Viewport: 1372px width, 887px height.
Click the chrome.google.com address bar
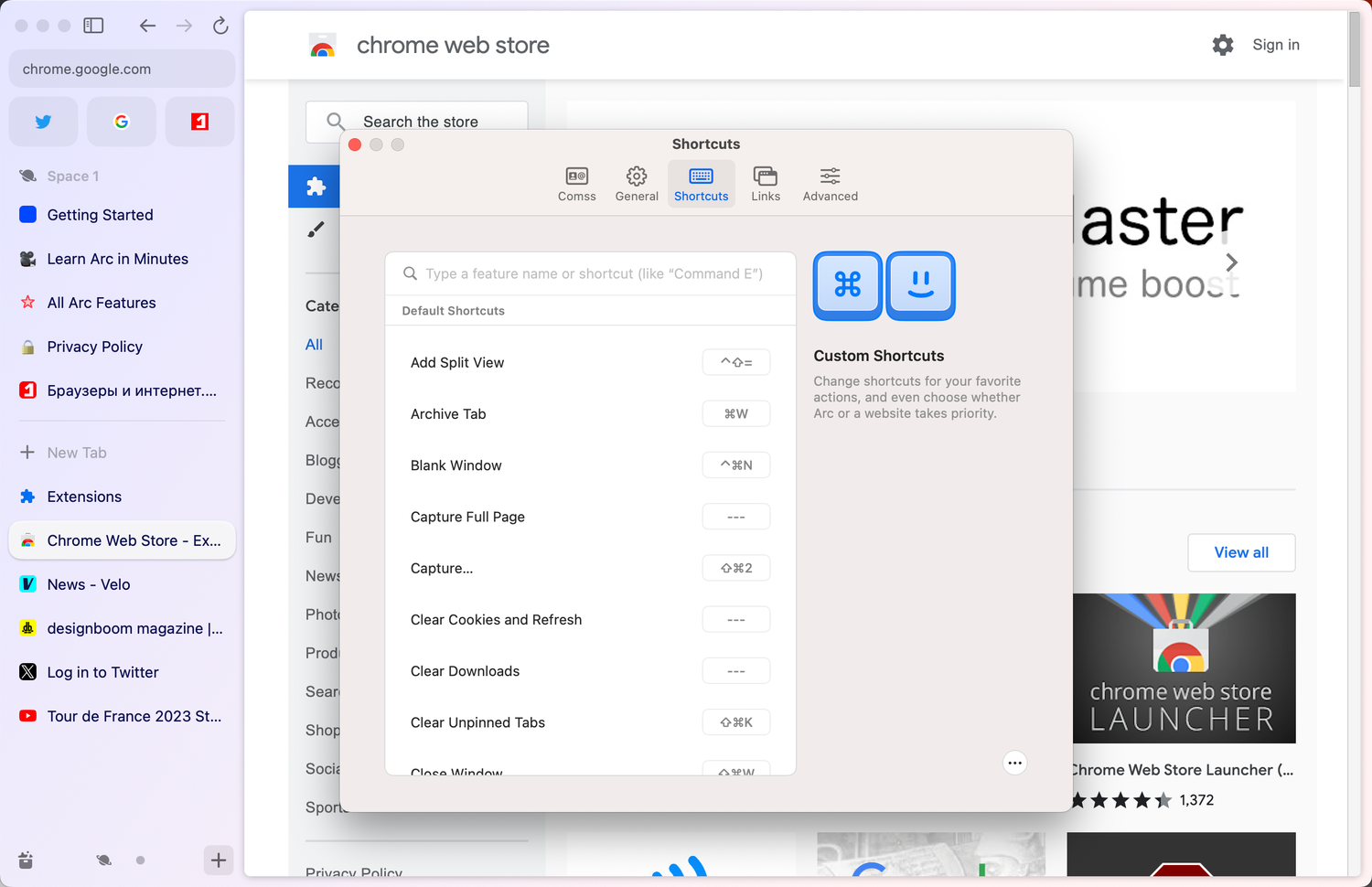pyautogui.click(x=122, y=69)
